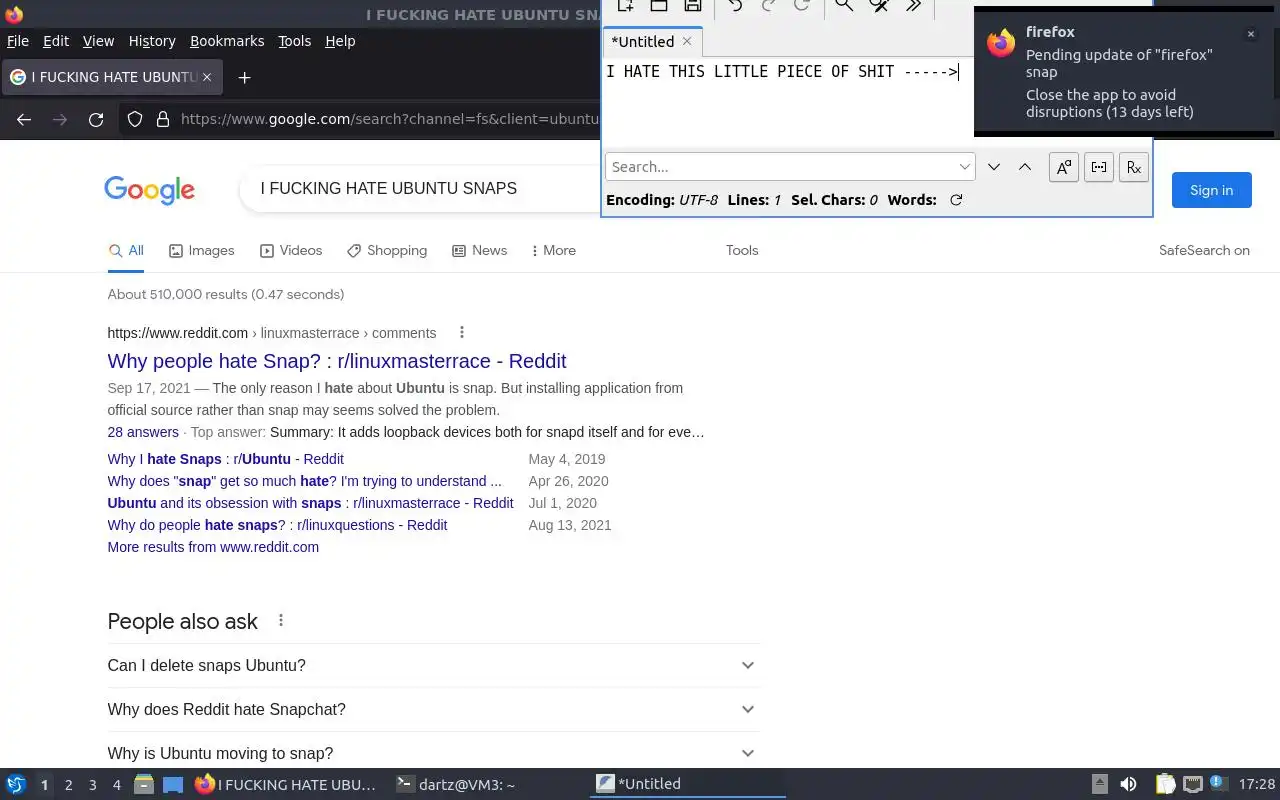Open a new Firefox tab
The height and width of the screenshot is (800, 1280).
point(244,77)
